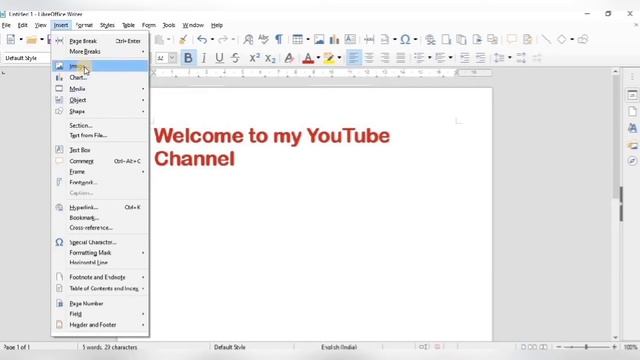
Task: Expand the Object submenu
Action: click(100, 100)
